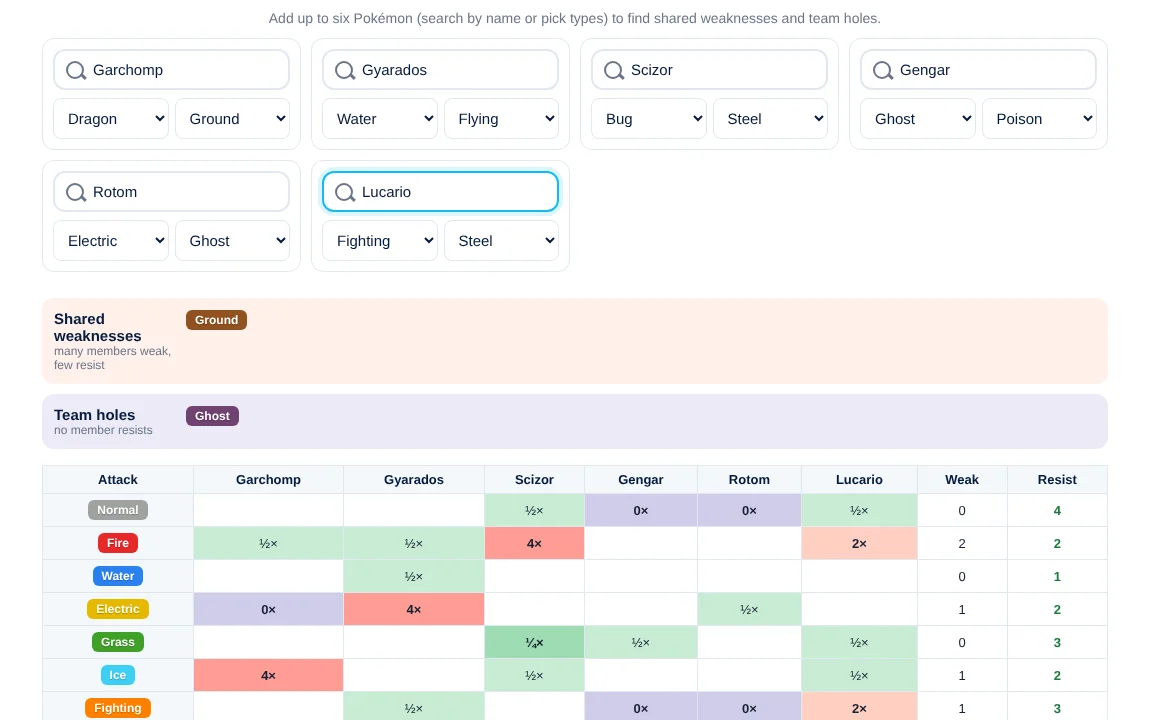Click Scizor's ¼× Grass resistance cell
Image resolution: width=1150 pixels, height=720 pixels.
coord(534,642)
